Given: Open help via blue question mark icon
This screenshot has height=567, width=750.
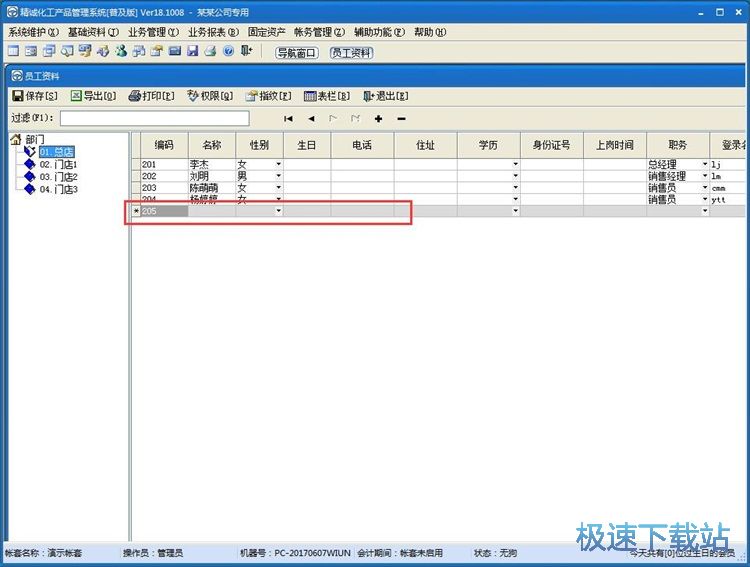Looking at the screenshot, I should (x=229, y=51).
